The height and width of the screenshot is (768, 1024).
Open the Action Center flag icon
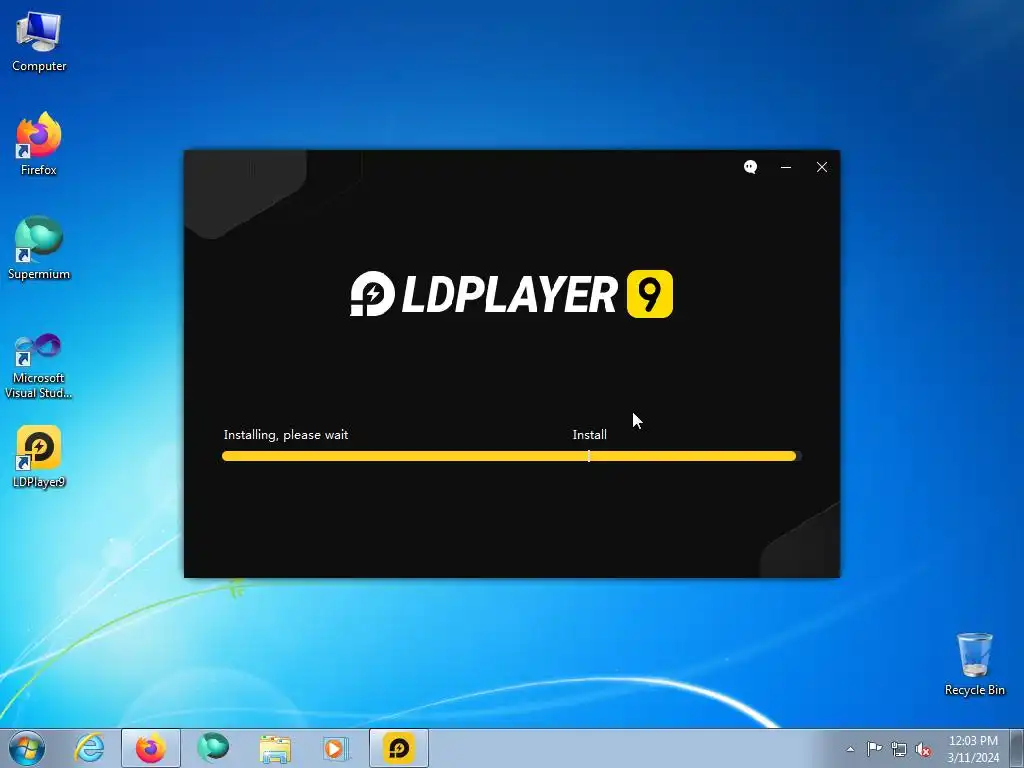click(x=874, y=749)
